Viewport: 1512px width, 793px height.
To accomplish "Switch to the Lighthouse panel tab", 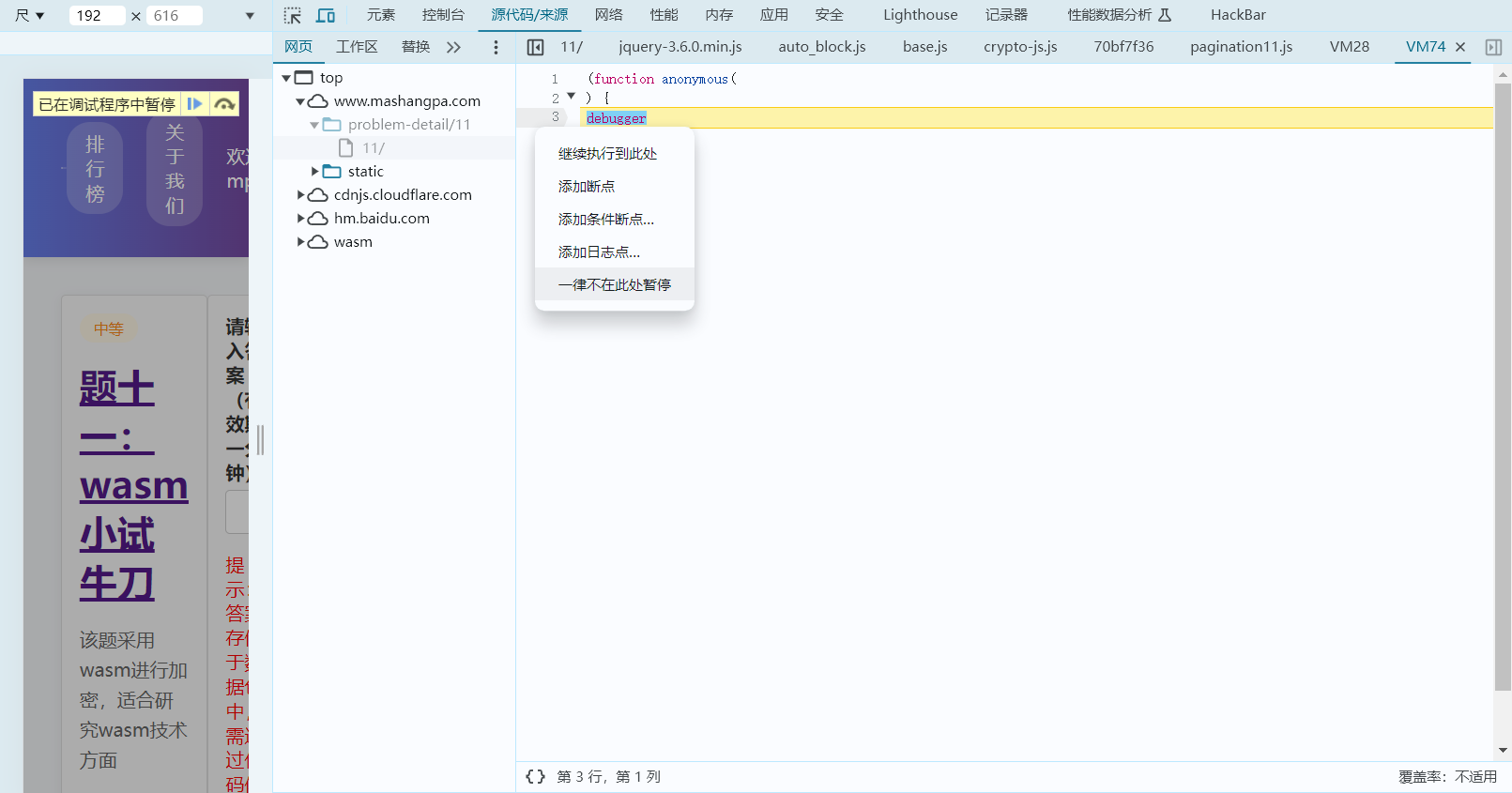I will tap(920, 15).
